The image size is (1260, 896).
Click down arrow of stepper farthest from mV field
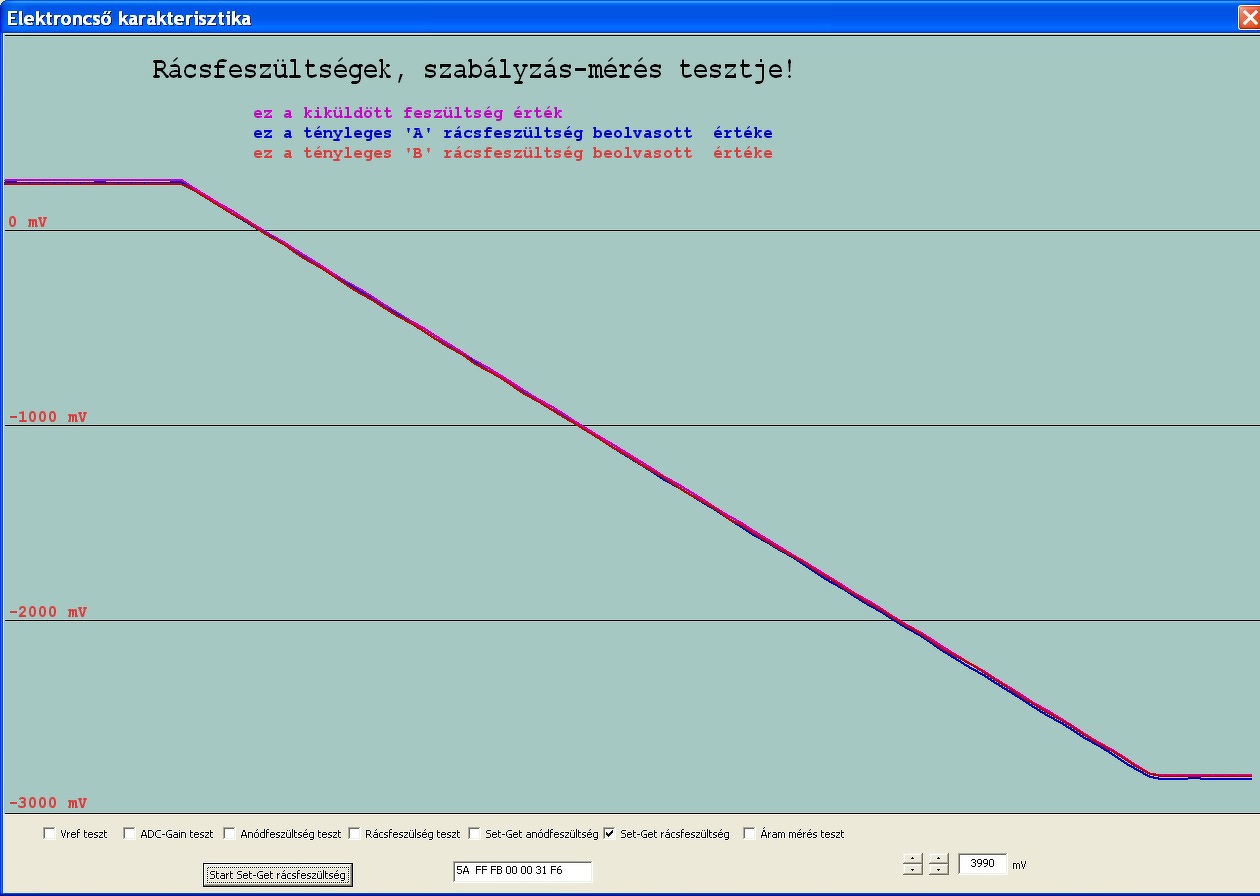tap(912, 870)
